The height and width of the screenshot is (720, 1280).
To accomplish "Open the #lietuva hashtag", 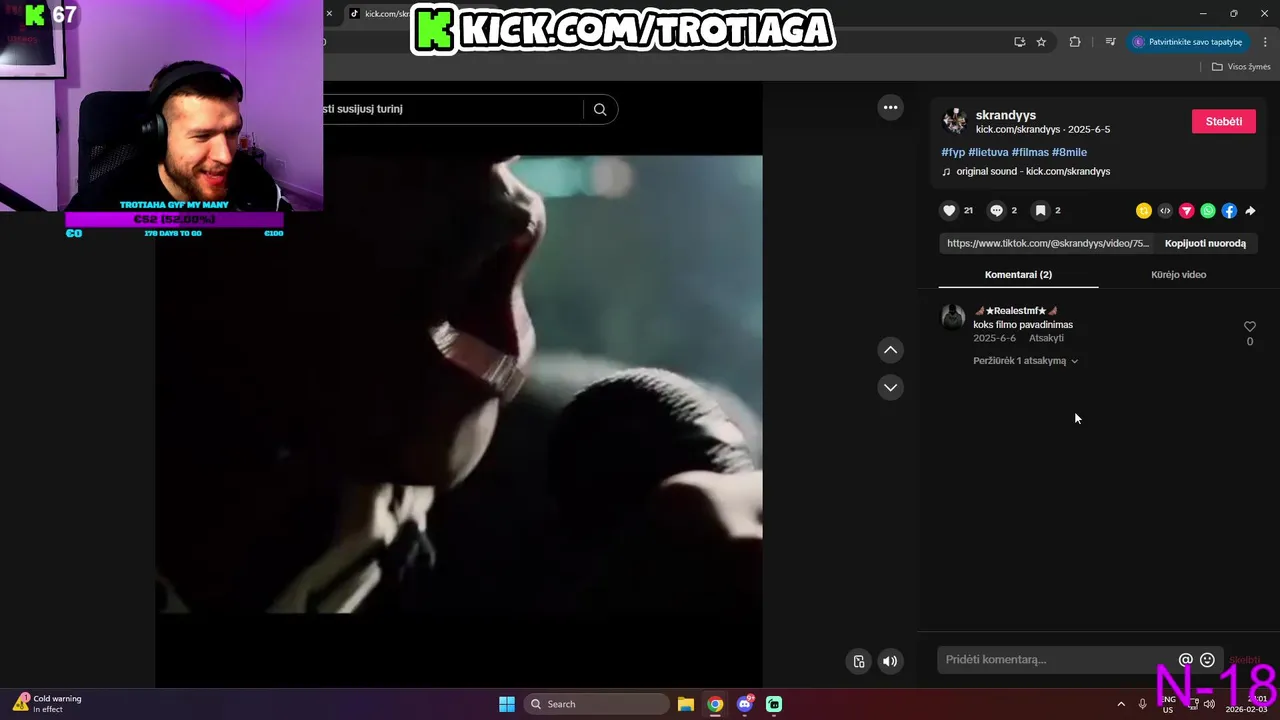I will [988, 152].
